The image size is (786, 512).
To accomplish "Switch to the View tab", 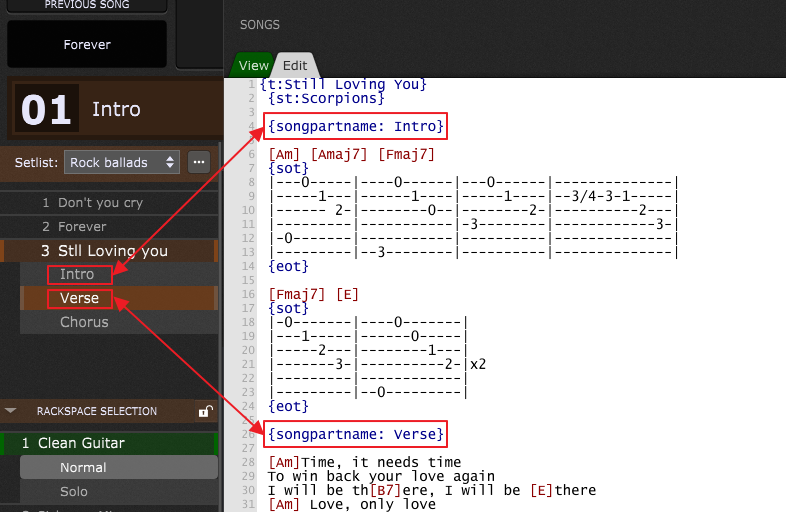I will pos(252,65).
